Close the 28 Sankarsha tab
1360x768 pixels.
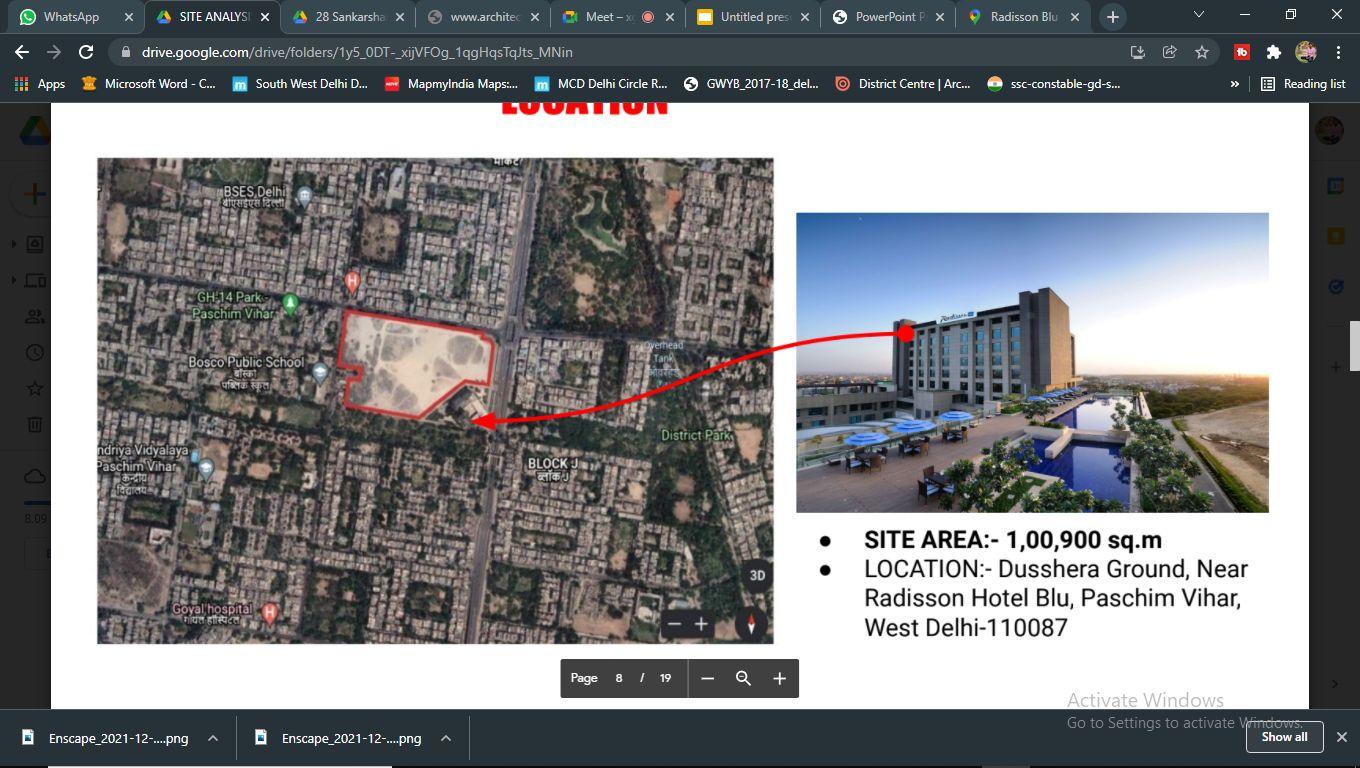[400, 17]
